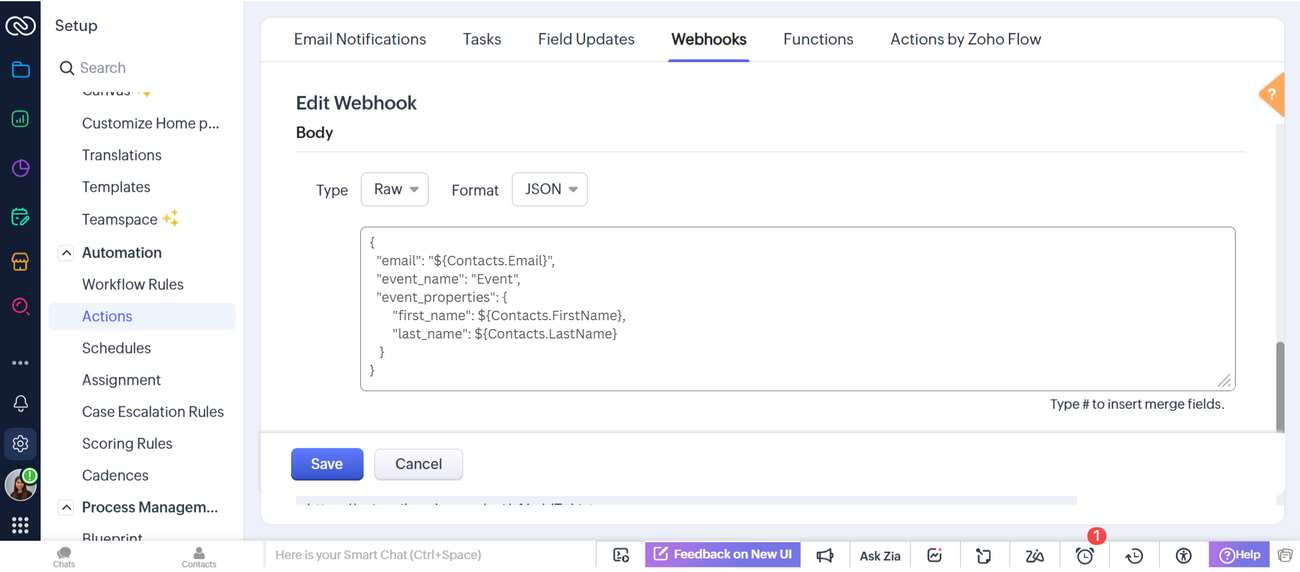Save the webhook
Viewport: 1300px width, 572px height.
click(327, 464)
